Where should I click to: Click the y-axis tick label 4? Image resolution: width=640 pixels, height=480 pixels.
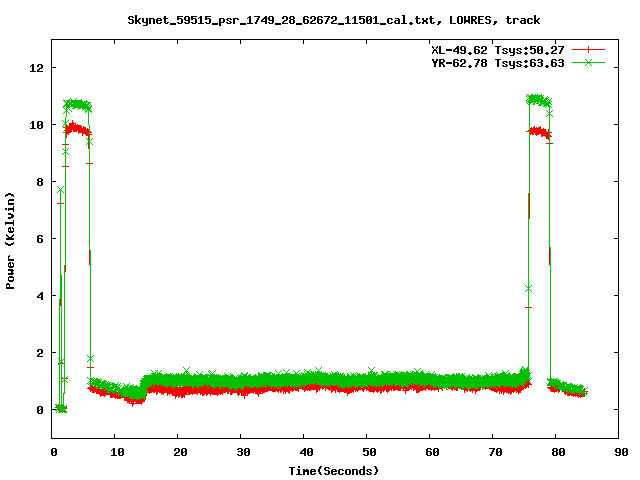[x=40, y=296]
